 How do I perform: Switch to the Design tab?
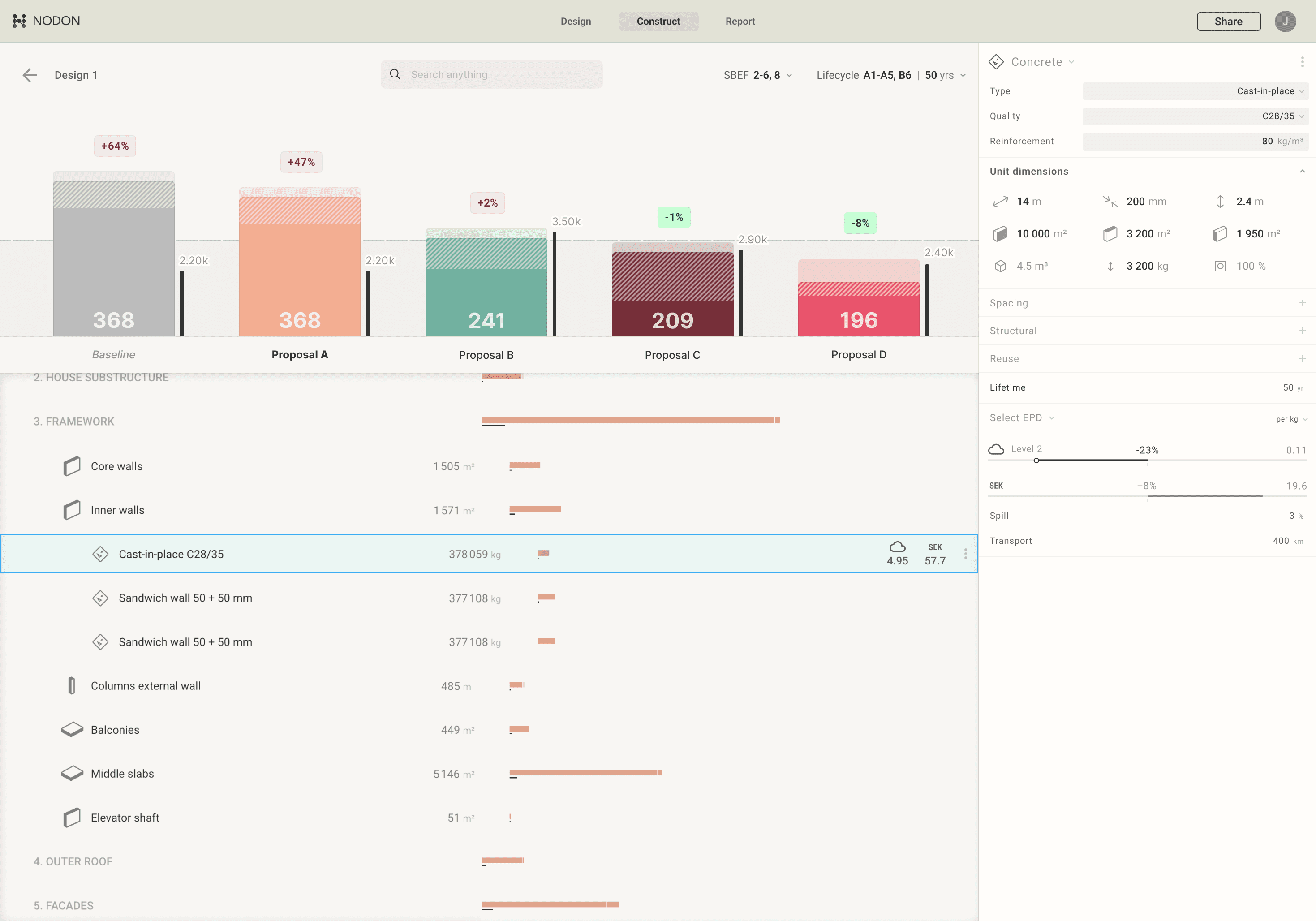(576, 21)
